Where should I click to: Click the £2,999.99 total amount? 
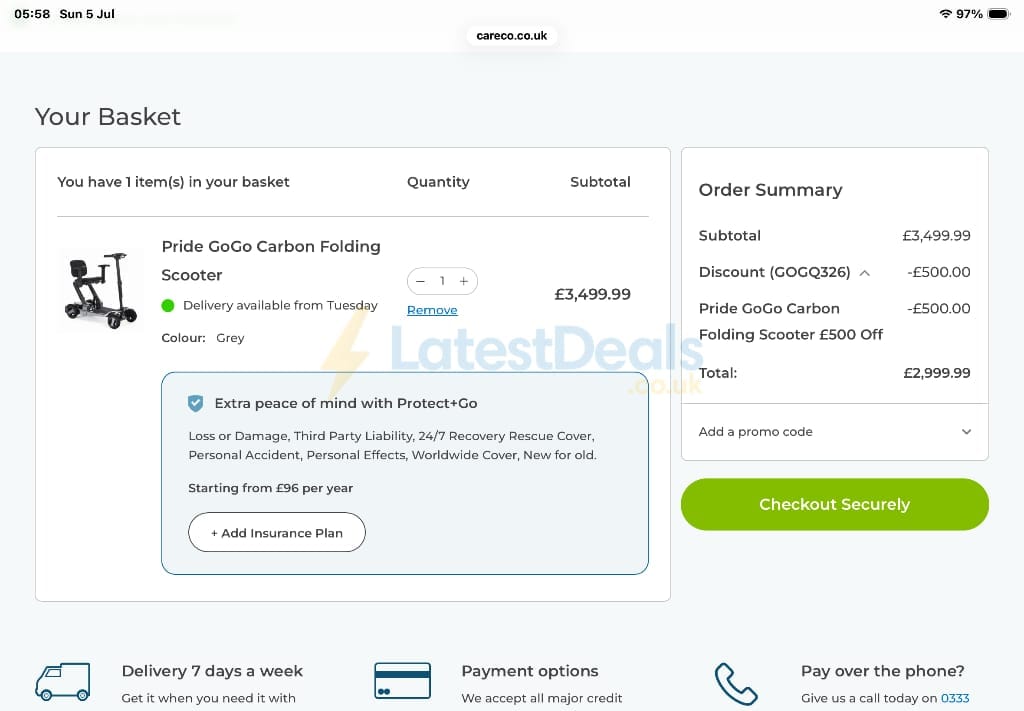pos(936,373)
